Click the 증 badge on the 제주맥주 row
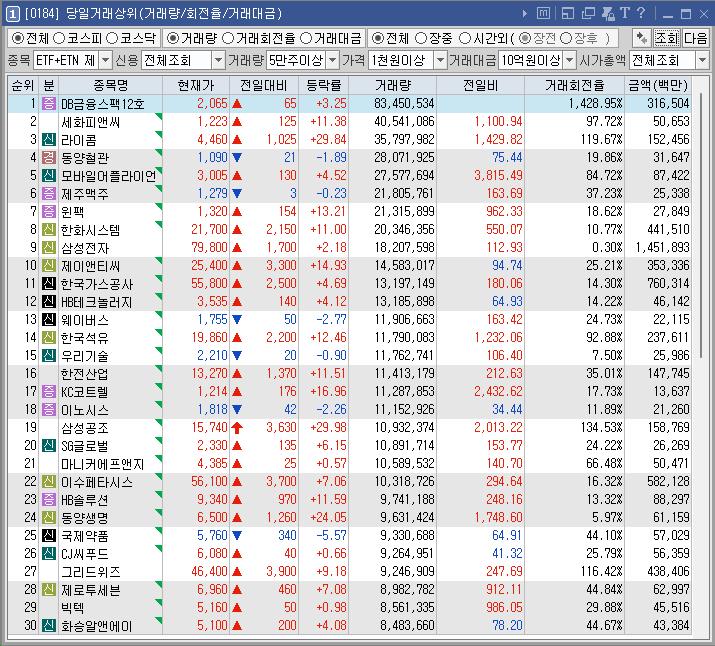The height and width of the screenshot is (646, 715). [x=48, y=193]
